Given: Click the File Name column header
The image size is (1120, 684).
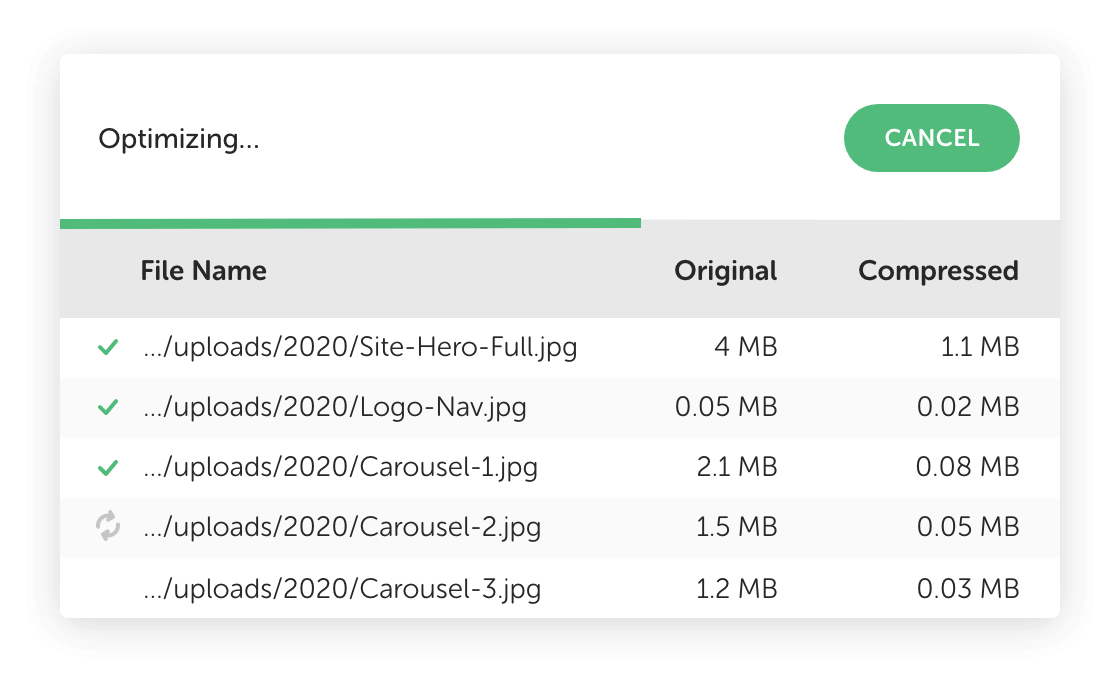Looking at the screenshot, I should pos(203,271).
